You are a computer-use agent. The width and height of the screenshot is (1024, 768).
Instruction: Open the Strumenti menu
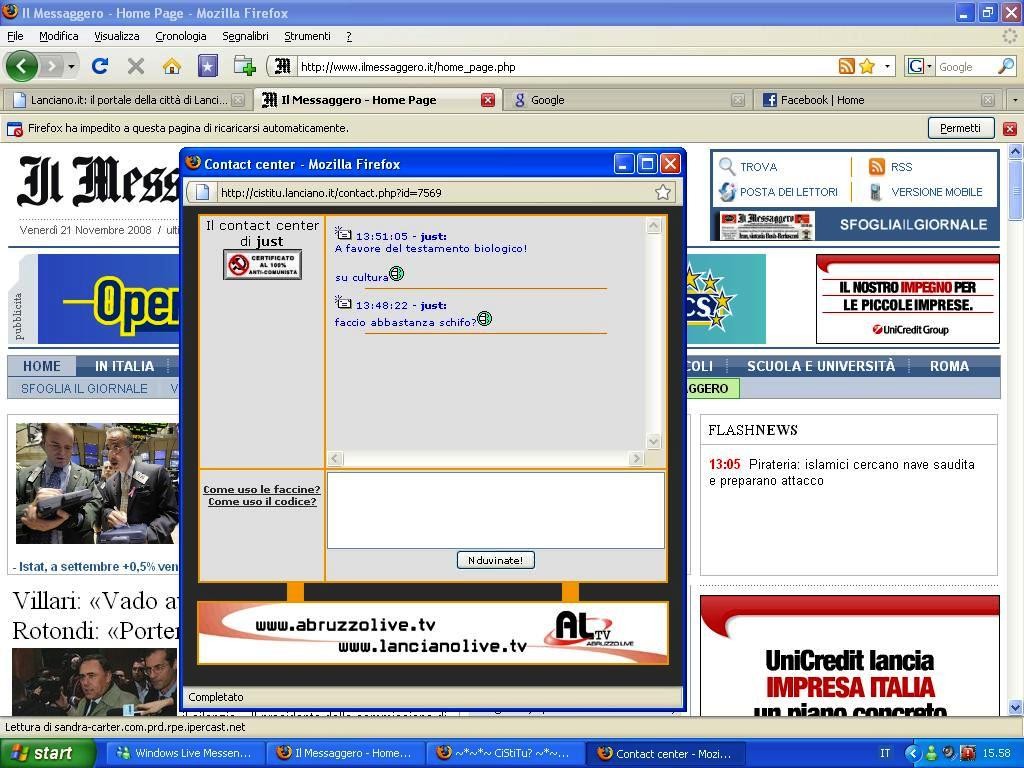pyautogui.click(x=308, y=37)
